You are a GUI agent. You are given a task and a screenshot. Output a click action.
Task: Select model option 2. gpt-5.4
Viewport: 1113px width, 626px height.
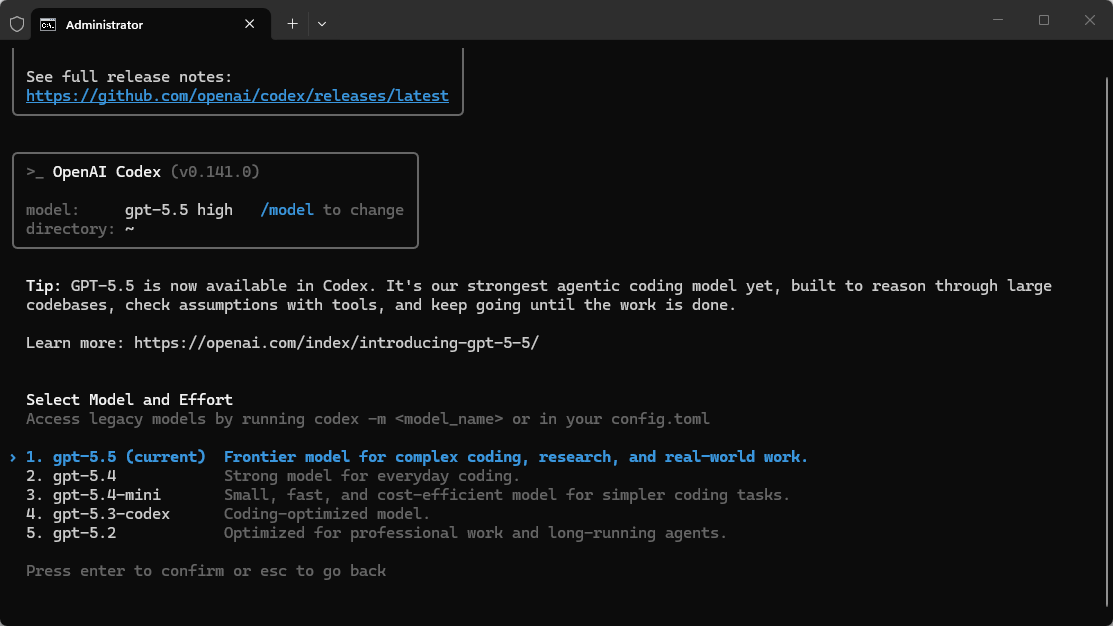[273, 476]
